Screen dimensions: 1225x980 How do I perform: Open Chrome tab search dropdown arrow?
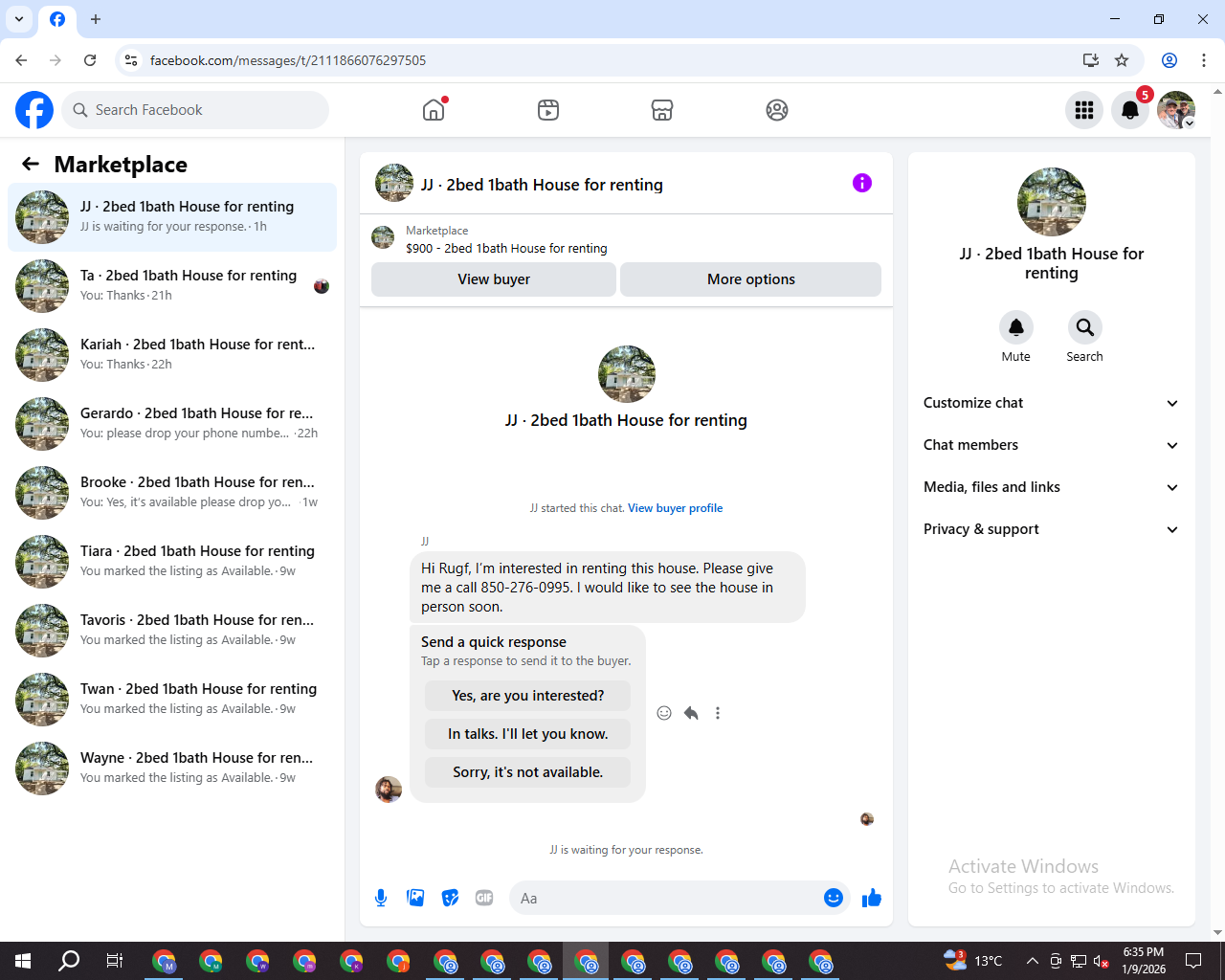[19, 19]
